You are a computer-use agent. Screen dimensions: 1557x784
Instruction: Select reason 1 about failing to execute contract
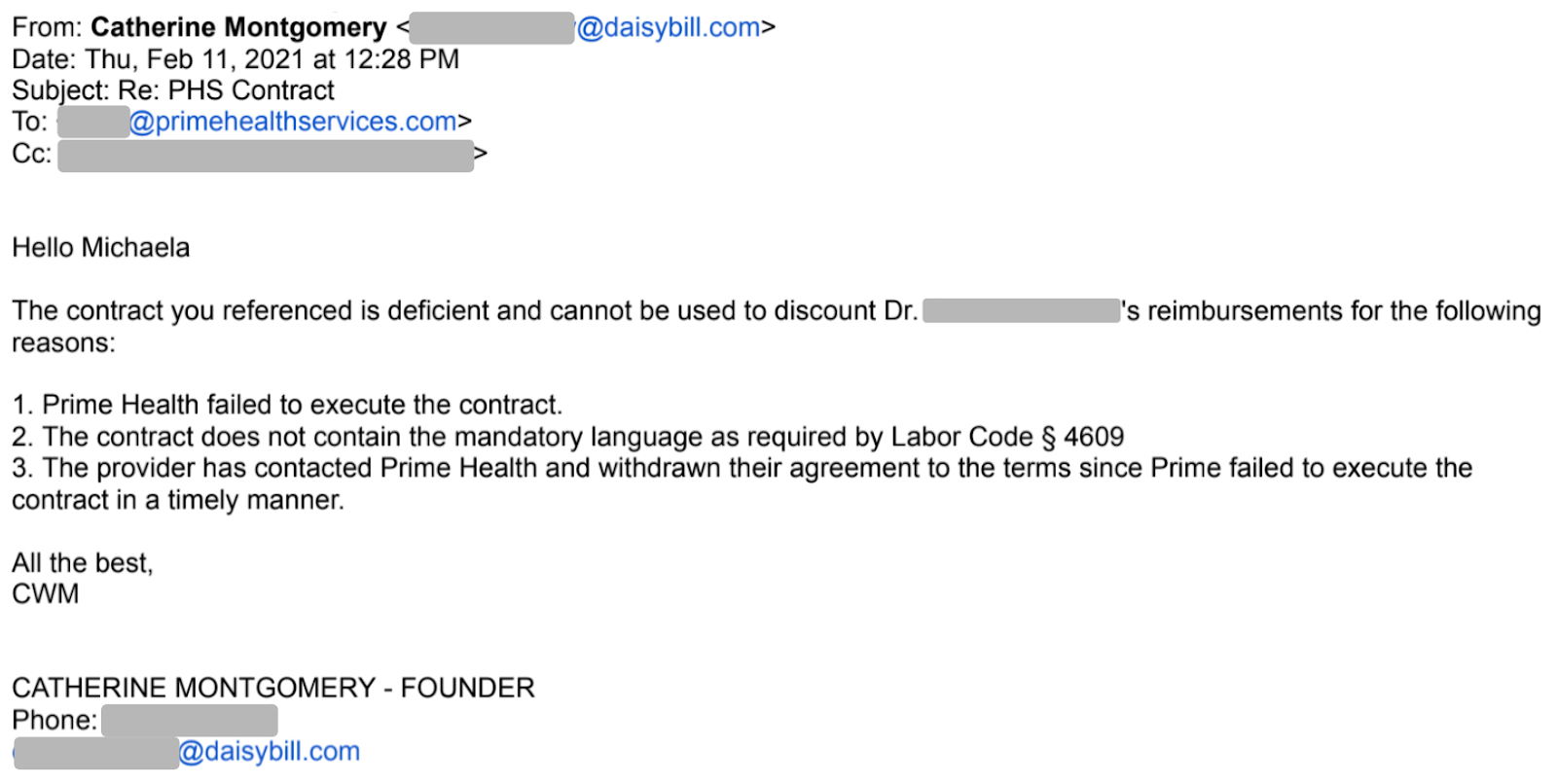point(287,405)
